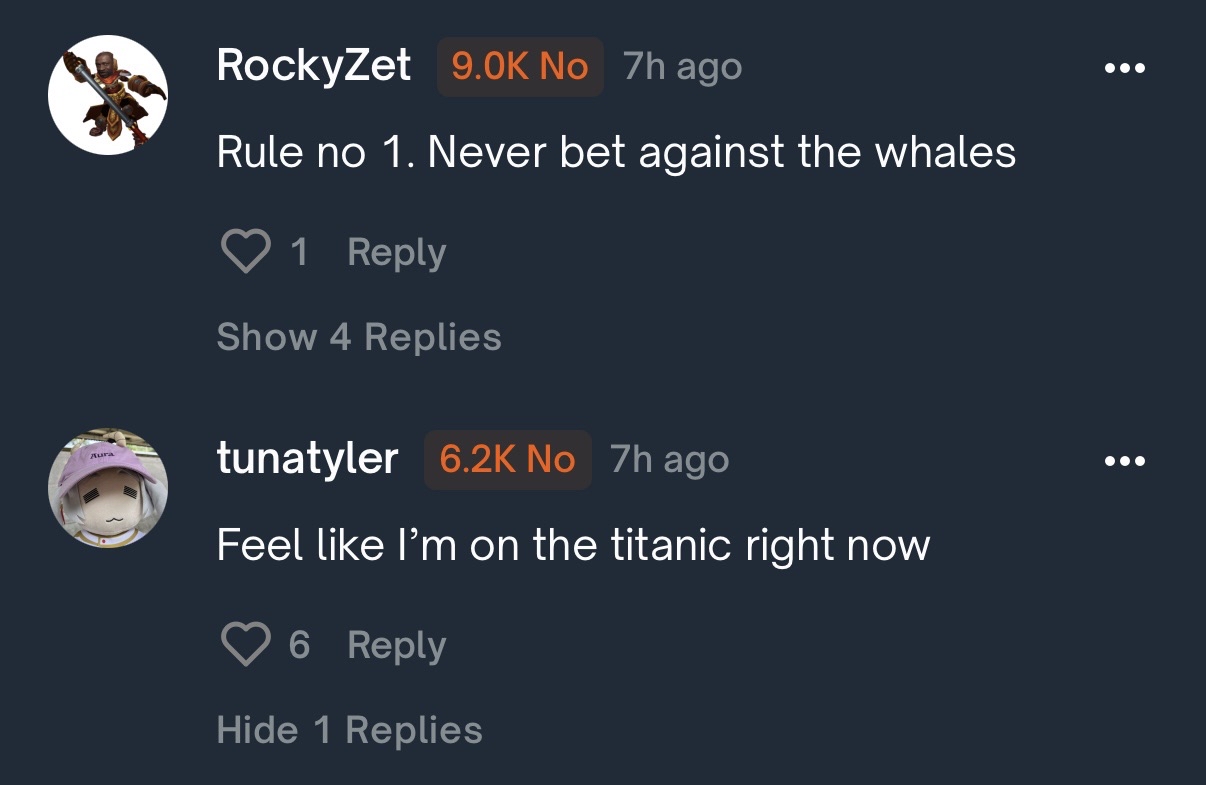Select the 'Never bet against the whales' comment text
Screen dimensions: 1206x785
pyautogui.click(x=722, y=153)
